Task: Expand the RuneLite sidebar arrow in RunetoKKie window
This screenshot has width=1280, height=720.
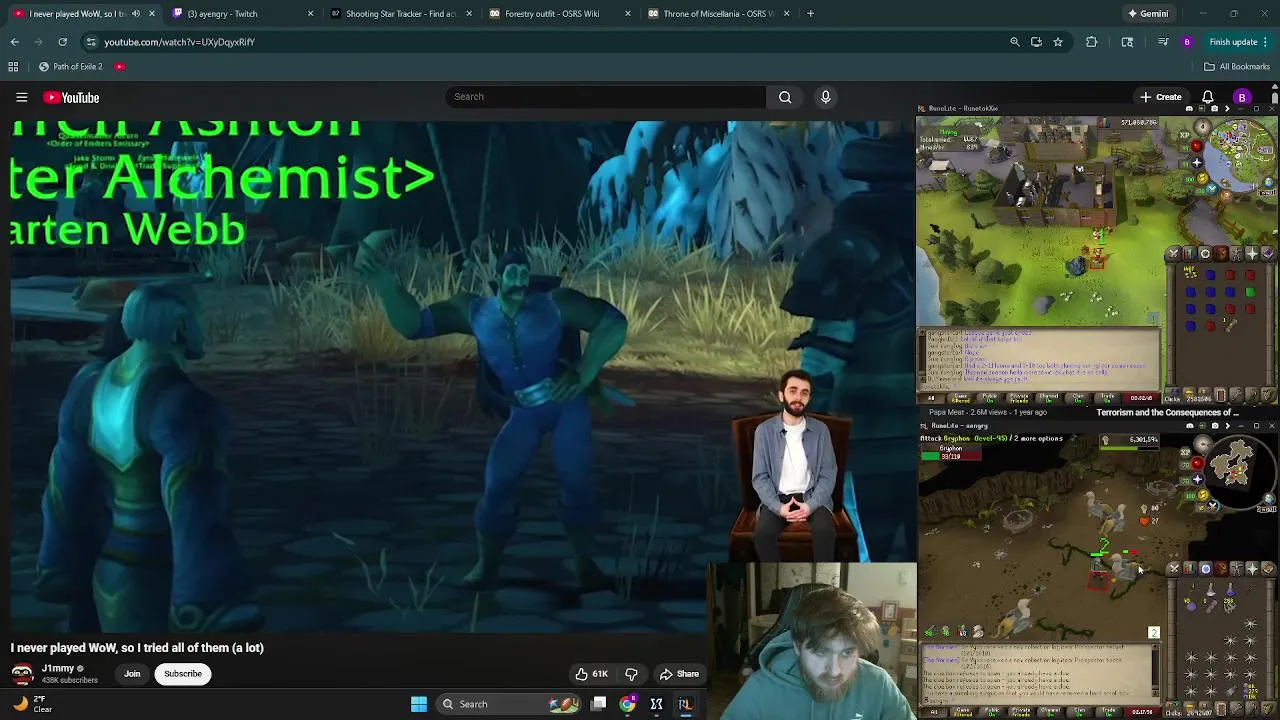Action: click(x=1227, y=108)
